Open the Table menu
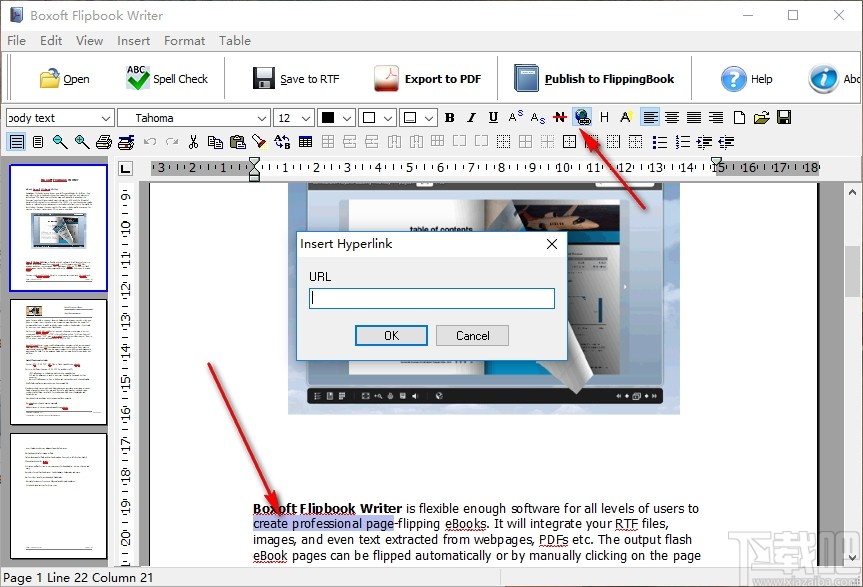 pos(235,41)
